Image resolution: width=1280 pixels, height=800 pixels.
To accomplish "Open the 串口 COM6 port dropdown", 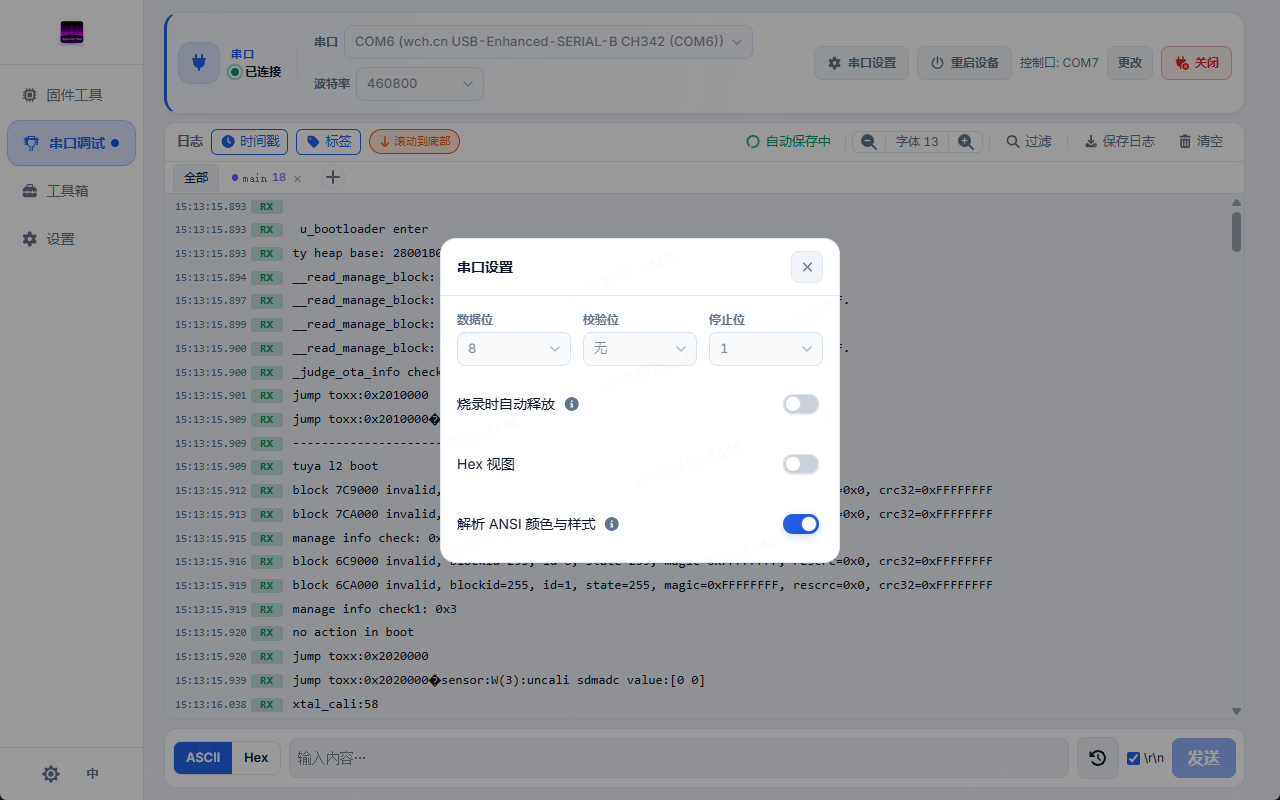I will 548,42.
